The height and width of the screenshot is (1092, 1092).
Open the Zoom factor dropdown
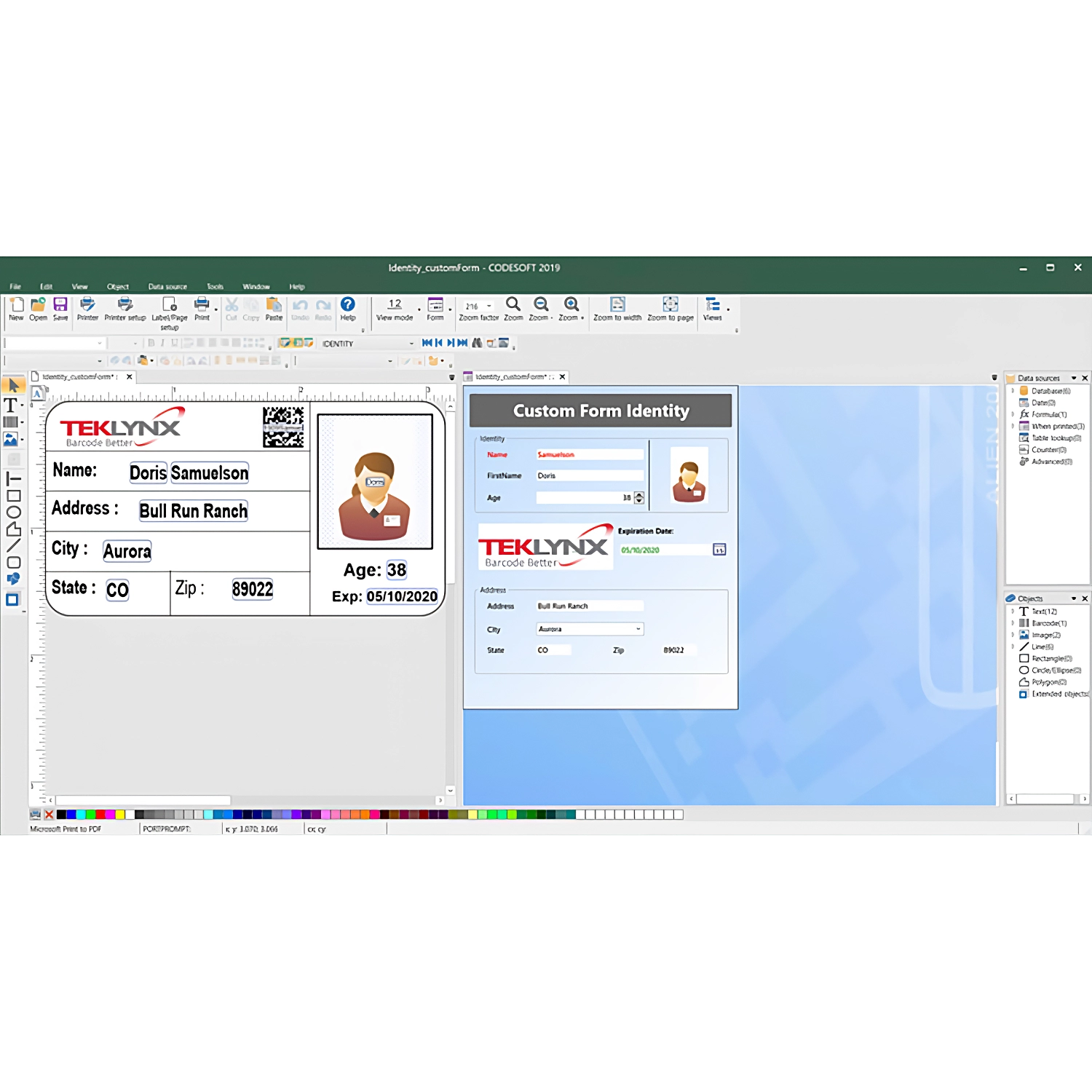coord(489,306)
